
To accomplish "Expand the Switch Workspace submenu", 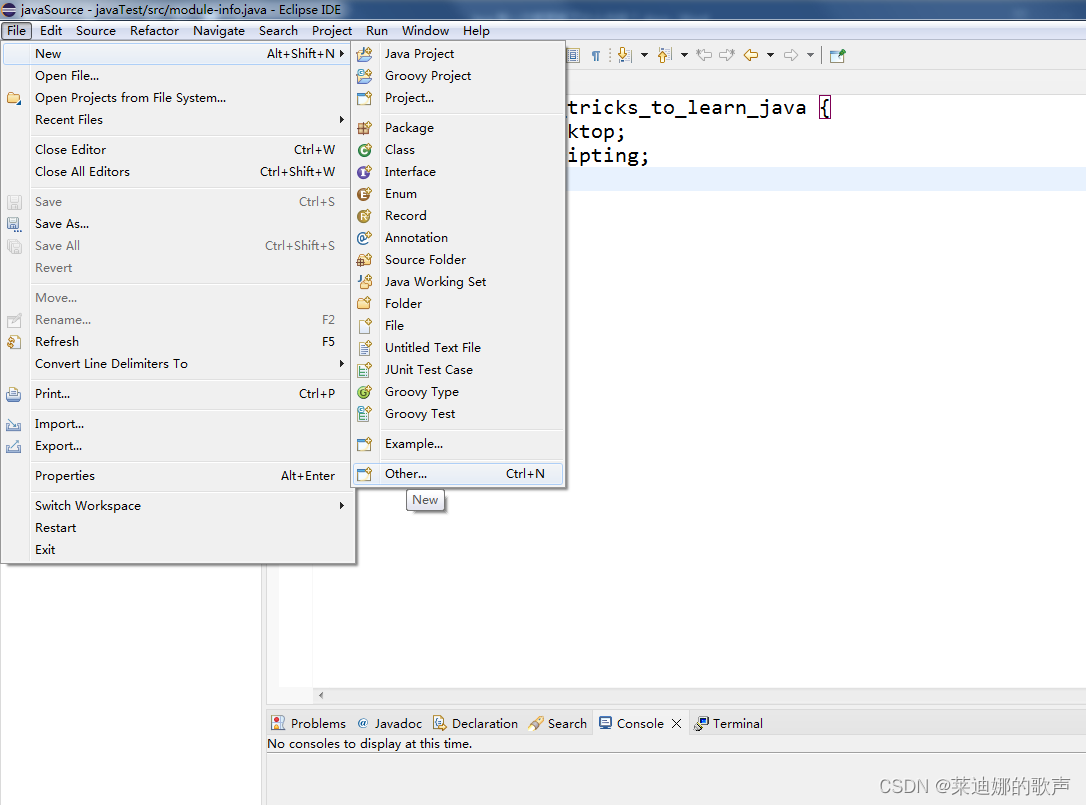I will tap(179, 506).
